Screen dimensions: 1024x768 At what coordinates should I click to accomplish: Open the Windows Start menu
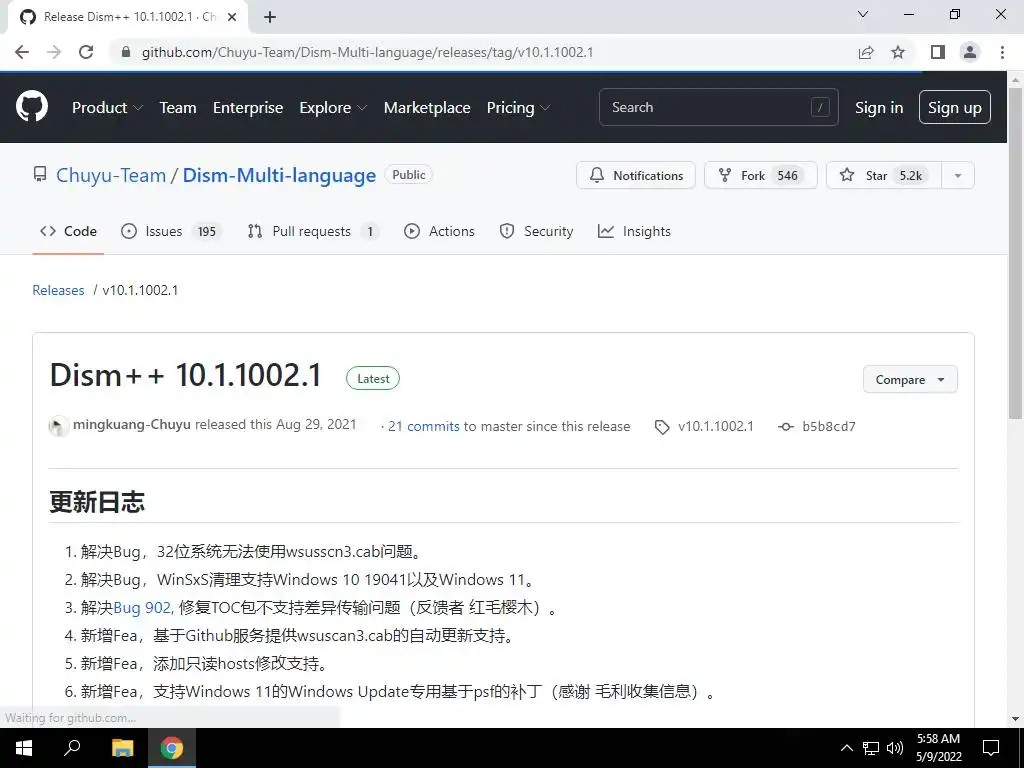tap(24, 748)
